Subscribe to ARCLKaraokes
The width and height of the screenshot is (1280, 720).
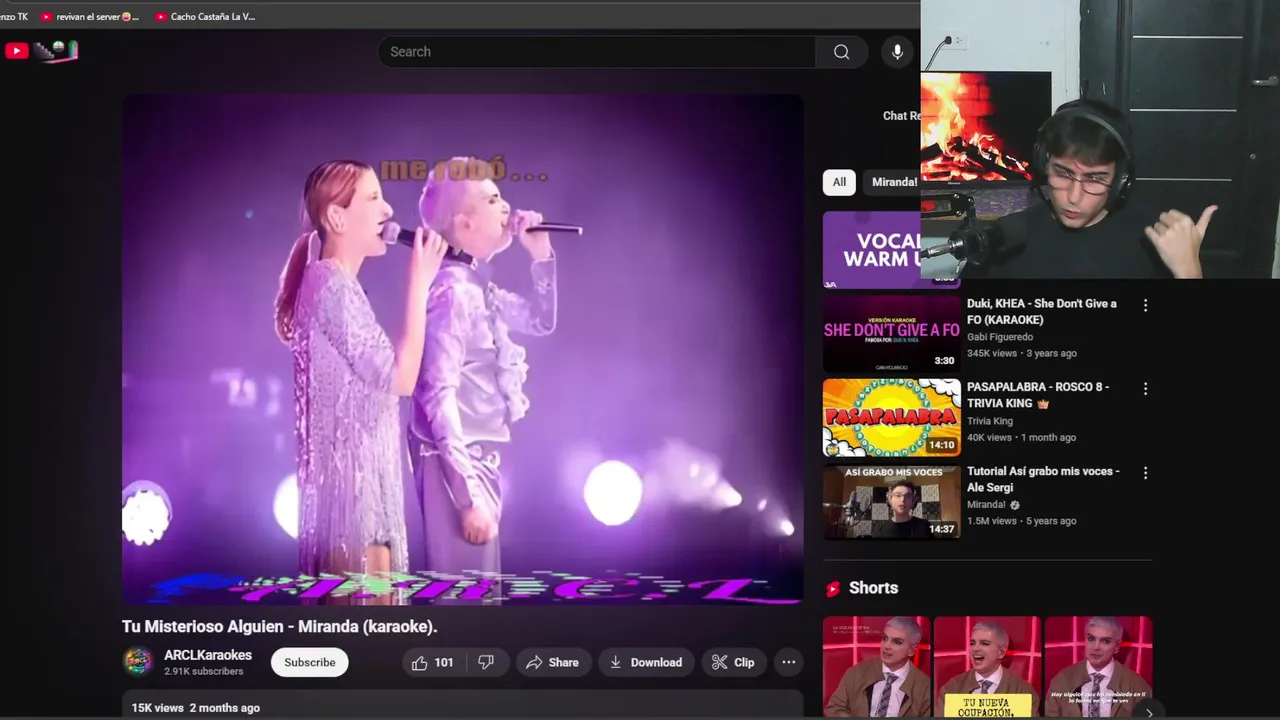[309, 662]
